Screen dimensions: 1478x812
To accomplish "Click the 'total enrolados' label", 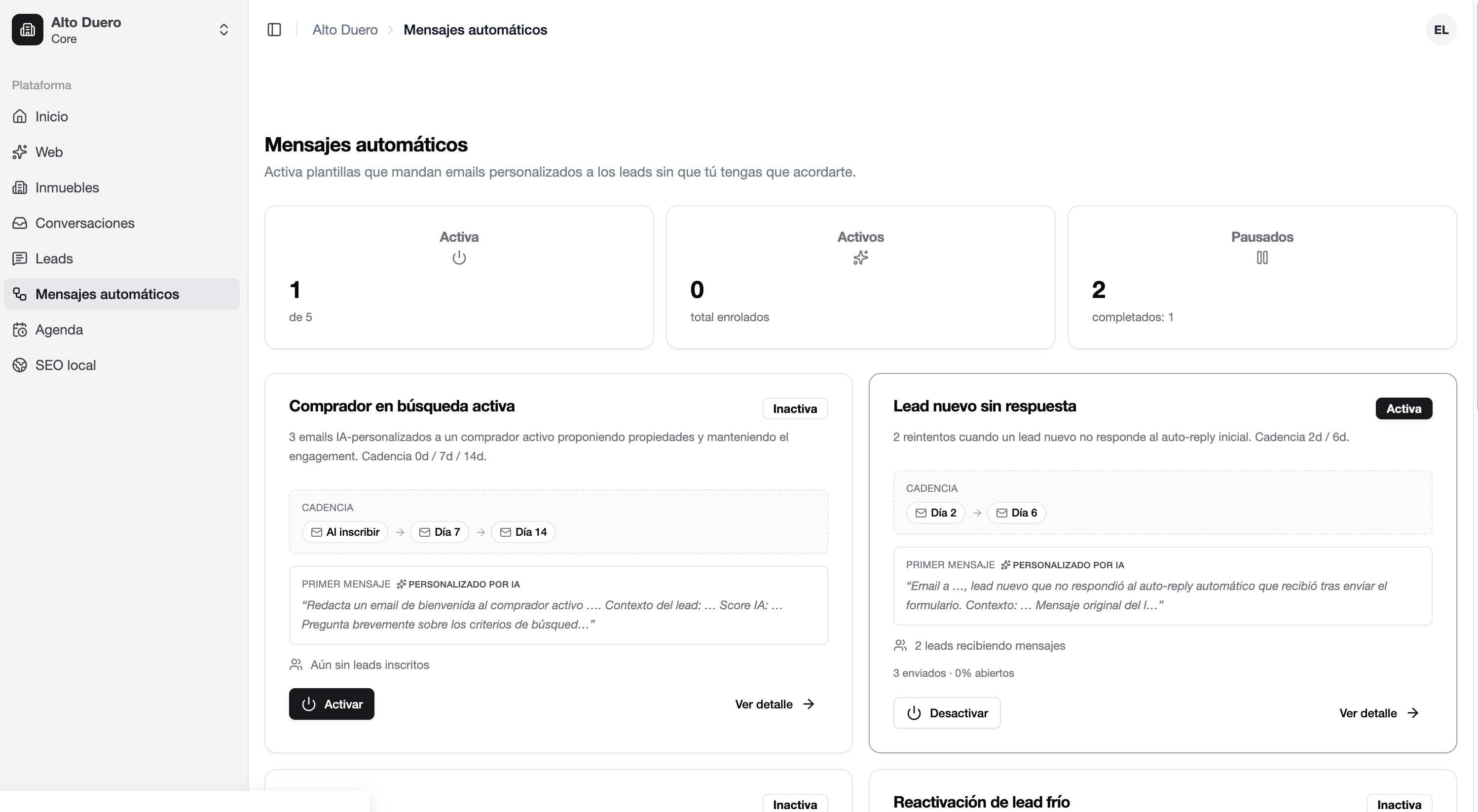I will (x=729, y=317).
